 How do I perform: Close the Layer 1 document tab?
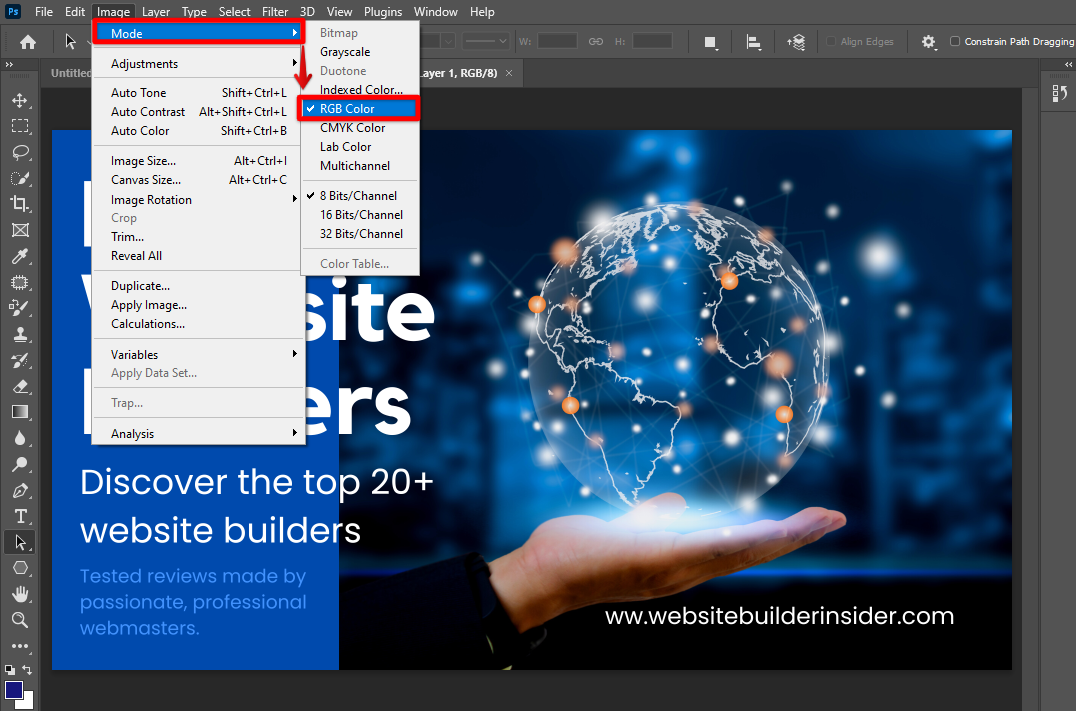point(508,73)
